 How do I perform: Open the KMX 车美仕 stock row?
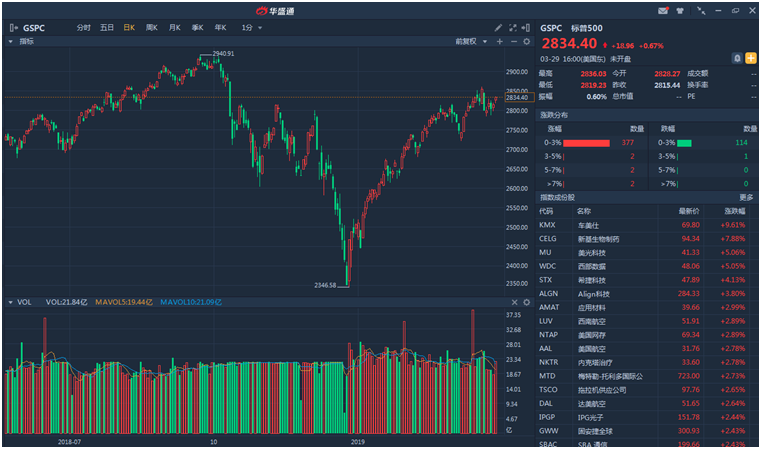coord(645,225)
